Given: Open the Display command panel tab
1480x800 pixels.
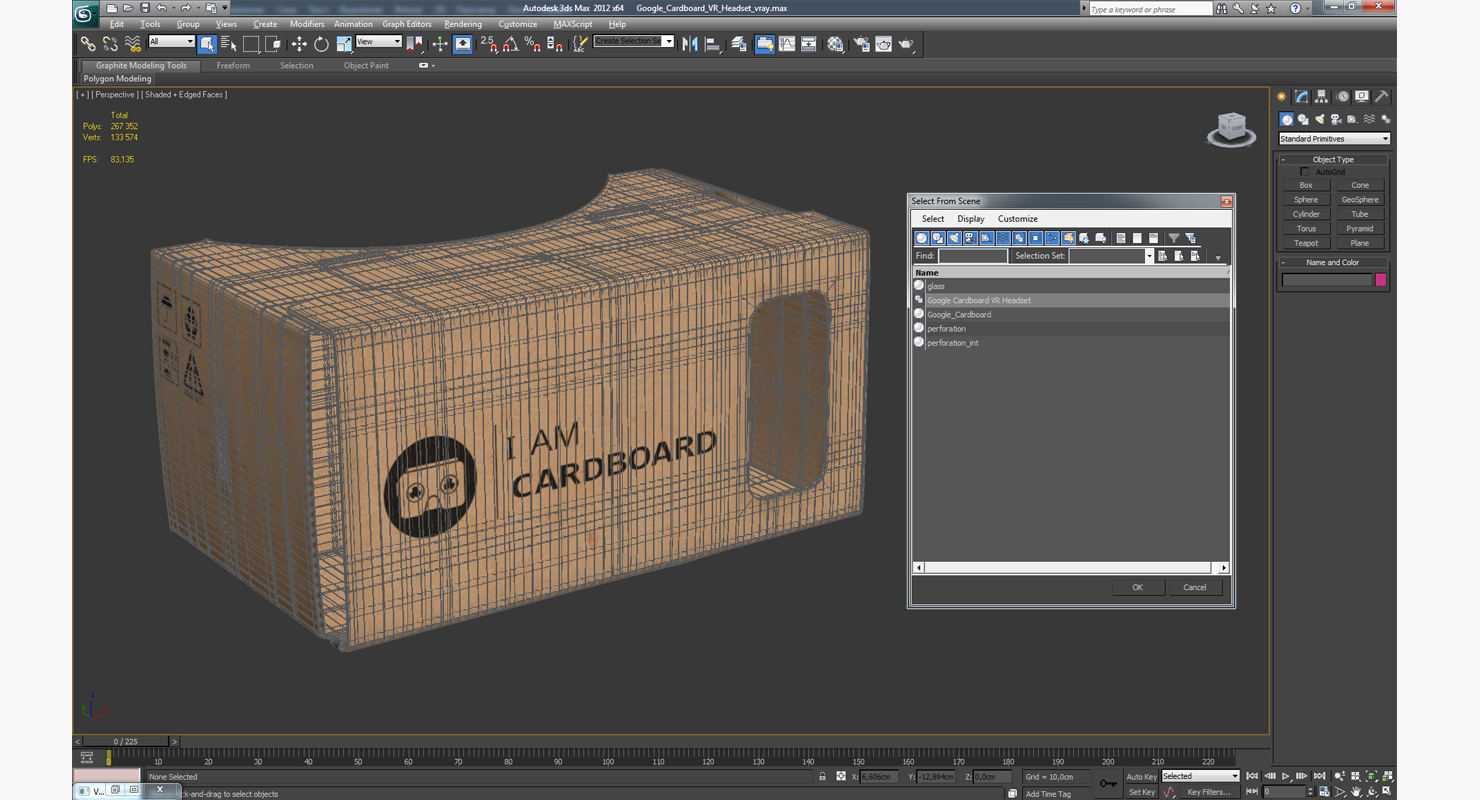Looking at the screenshot, I should (1361, 97).
